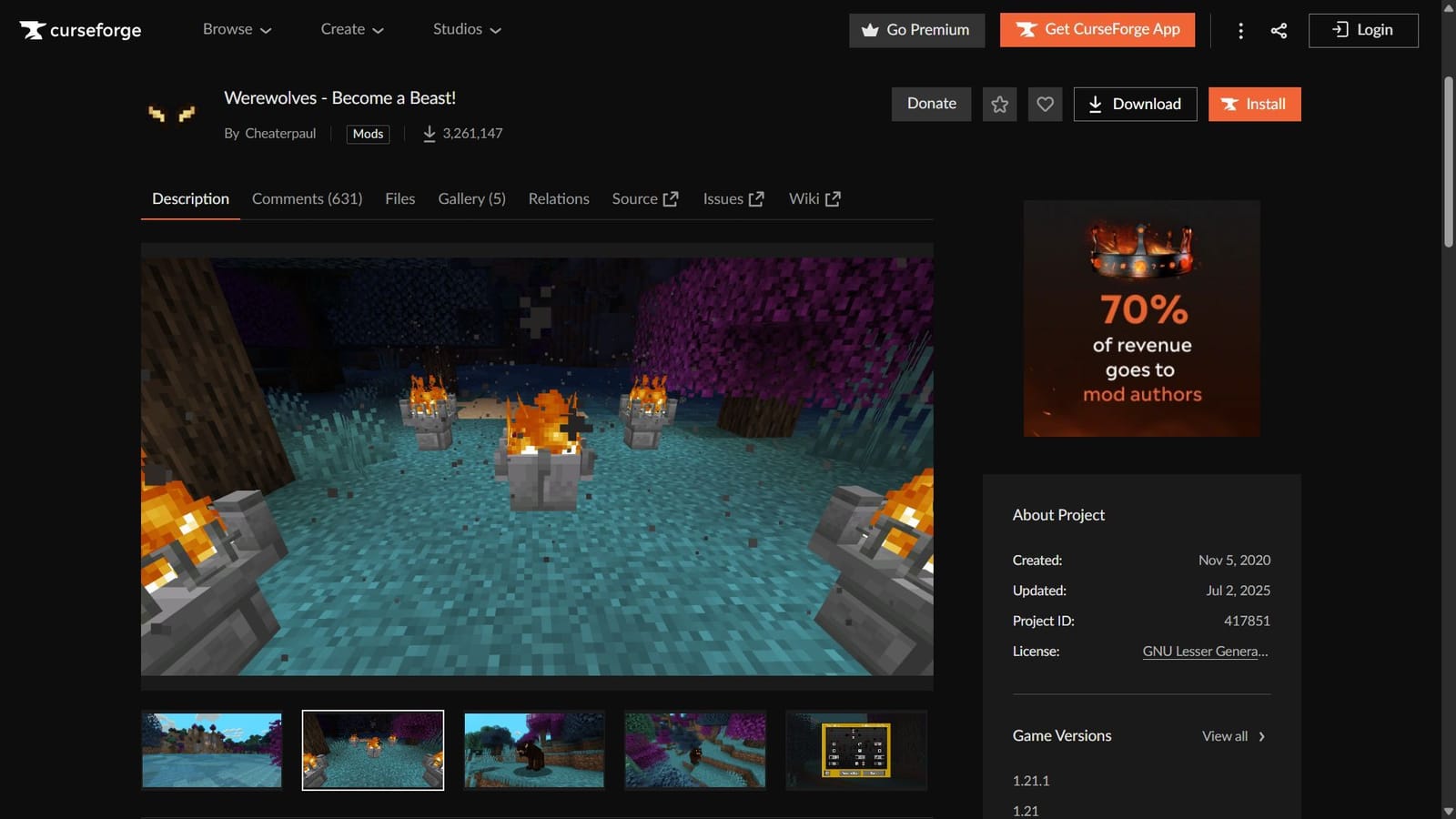Image resolution: width=1456 pixels, height=819 pixels.
Task: Click the download count icon
Action: [428, 133]
